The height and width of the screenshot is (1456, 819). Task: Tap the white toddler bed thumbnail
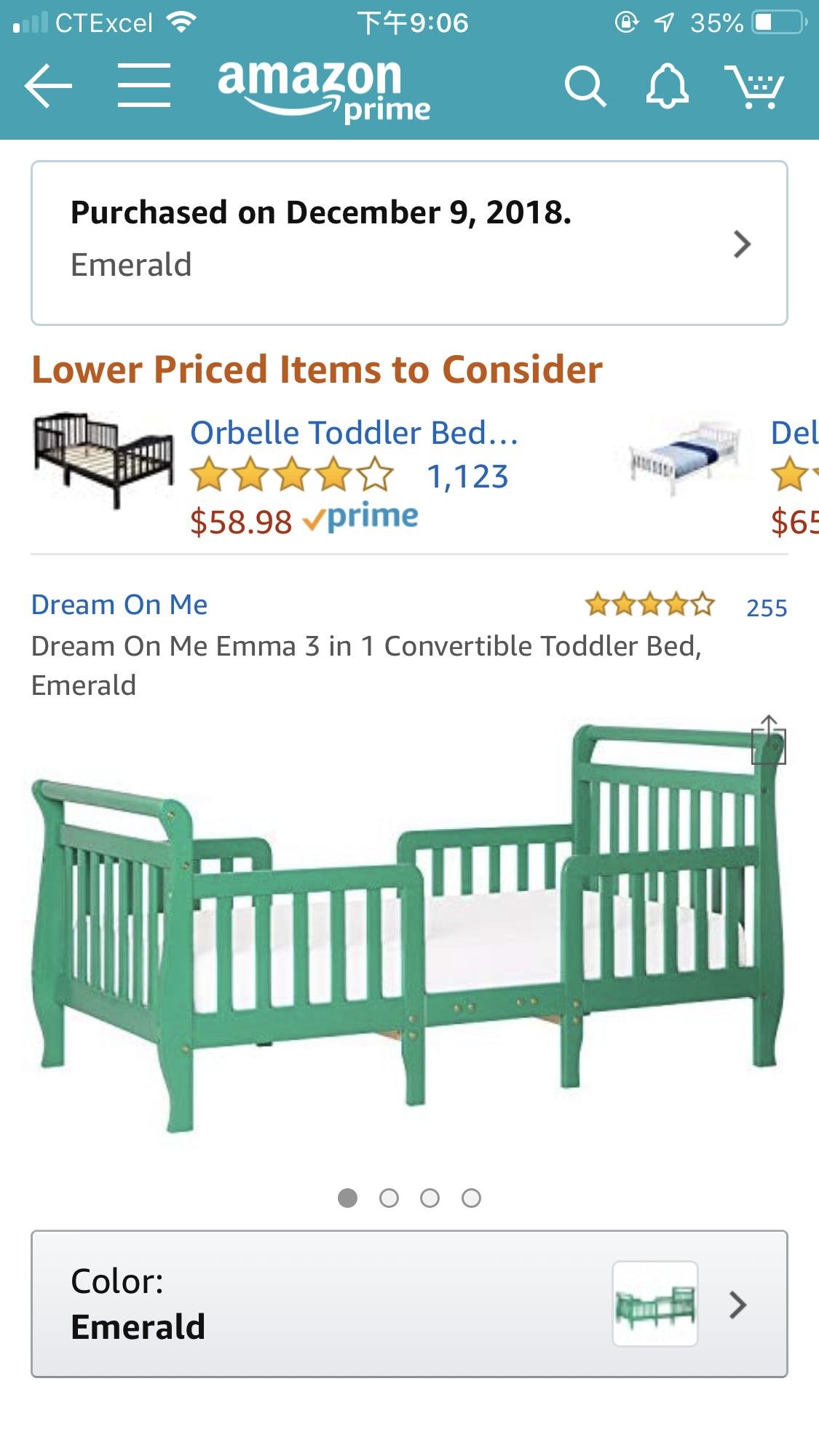tap(685, 455)
